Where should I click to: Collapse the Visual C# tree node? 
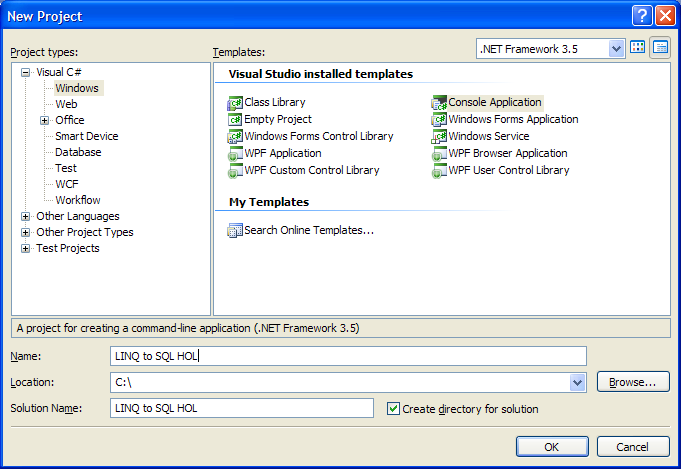pos(26,73)
